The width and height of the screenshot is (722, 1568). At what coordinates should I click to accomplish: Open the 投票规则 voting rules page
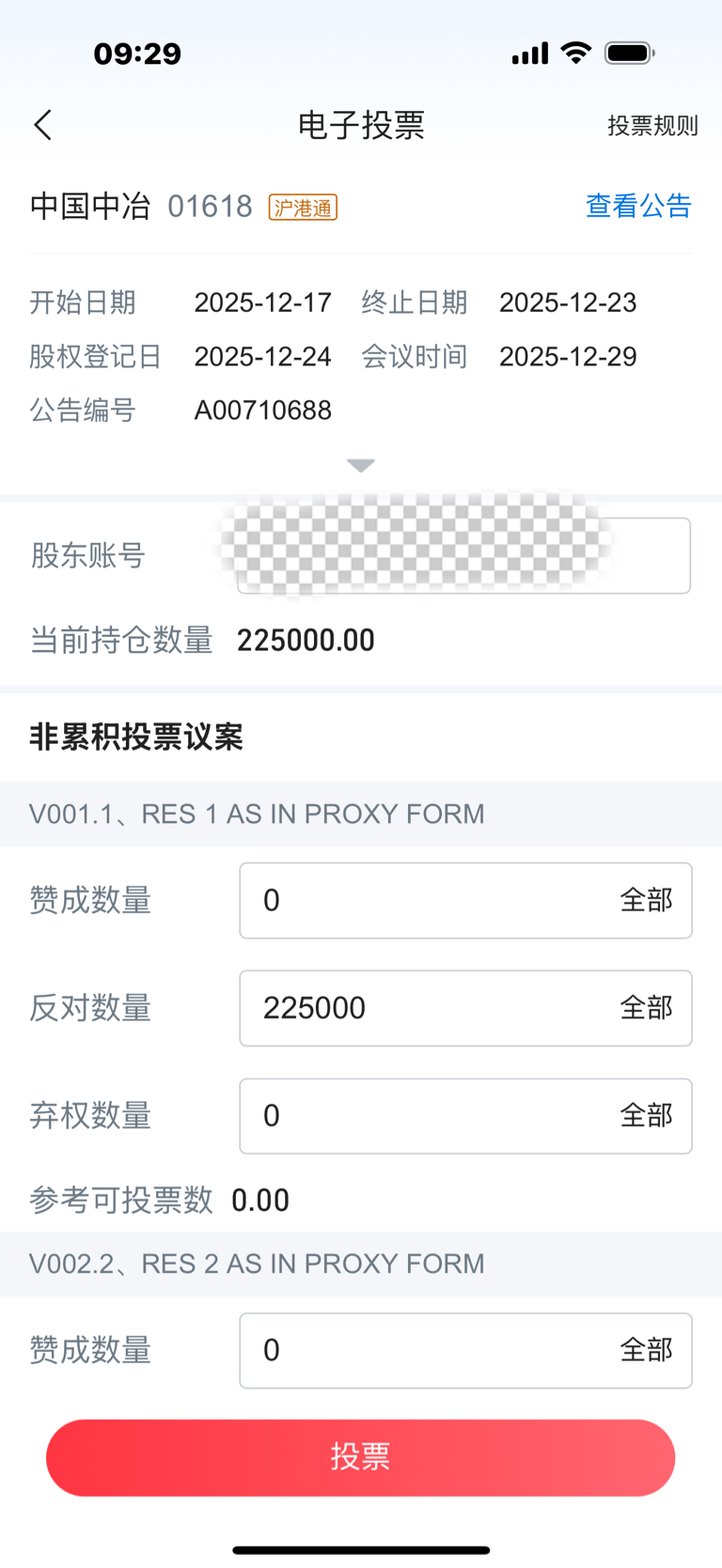651,126
